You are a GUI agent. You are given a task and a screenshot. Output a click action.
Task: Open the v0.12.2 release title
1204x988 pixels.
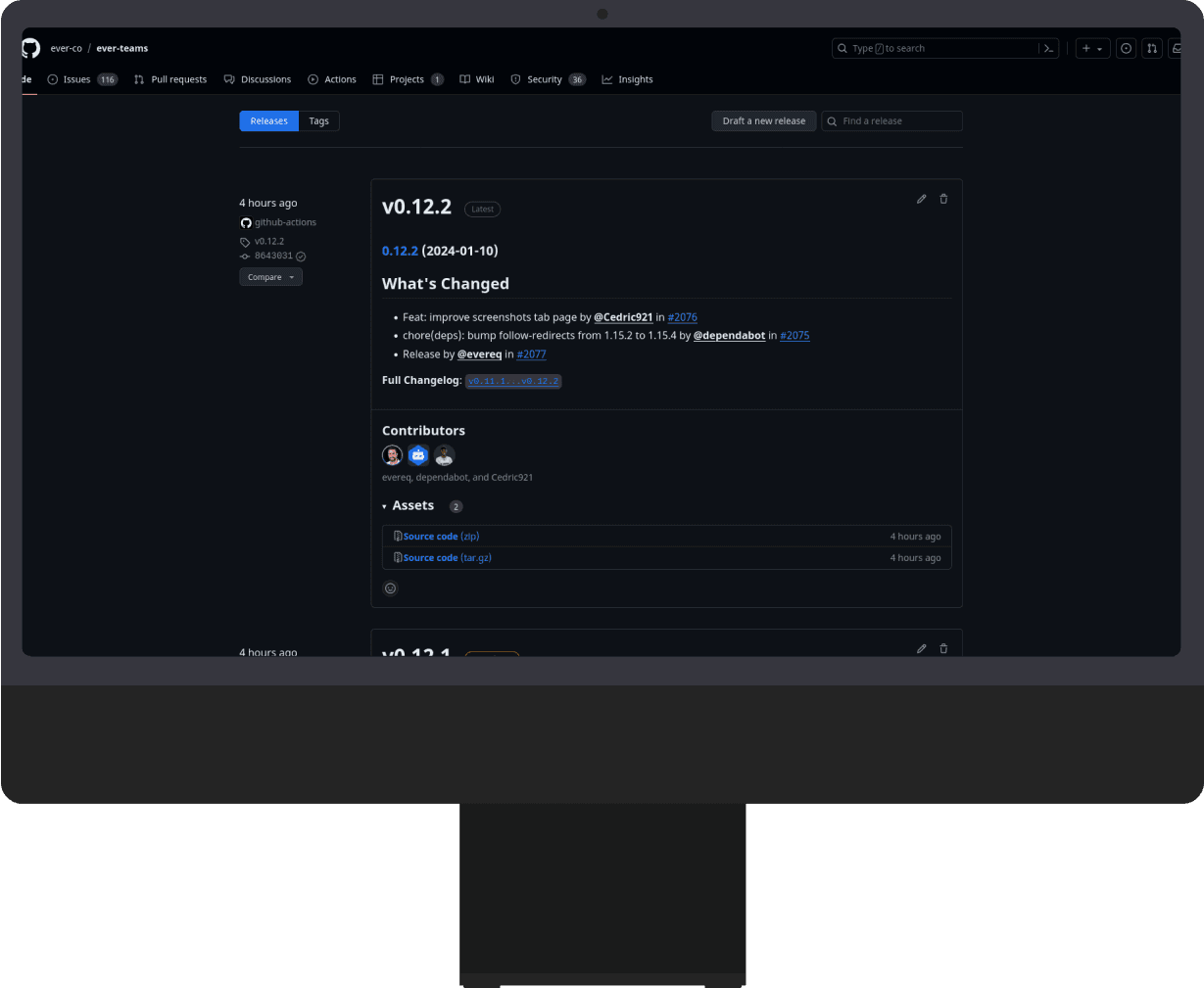tap(416, 207)
